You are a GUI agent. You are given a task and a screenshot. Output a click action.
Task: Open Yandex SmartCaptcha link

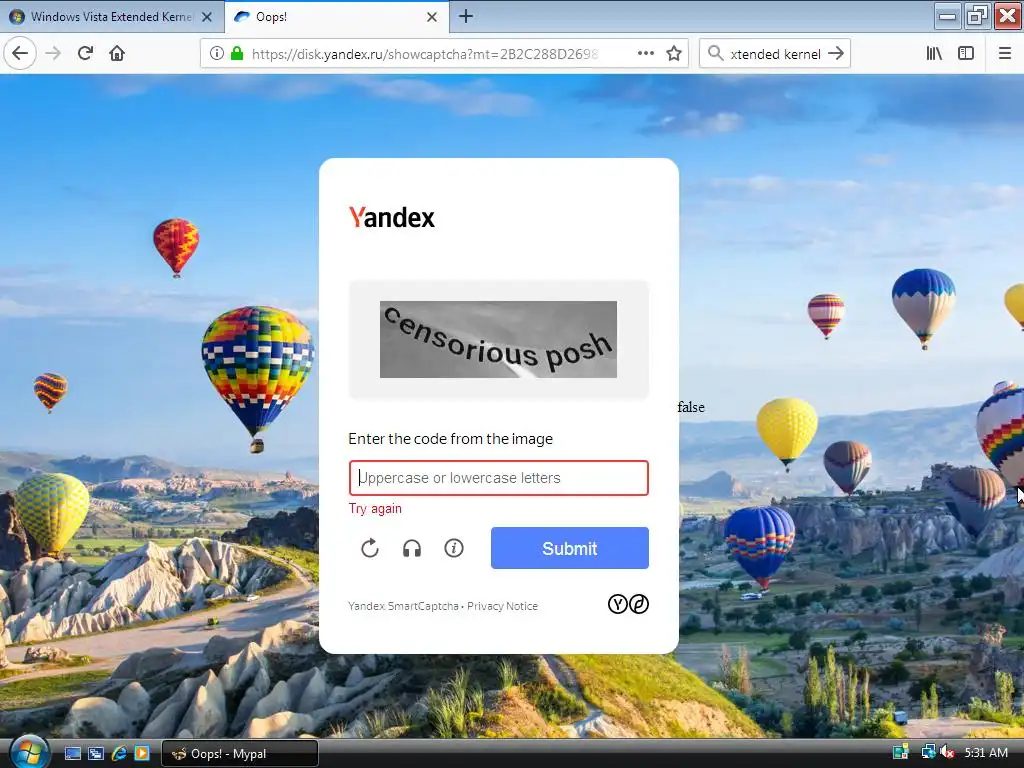point(403,606)
